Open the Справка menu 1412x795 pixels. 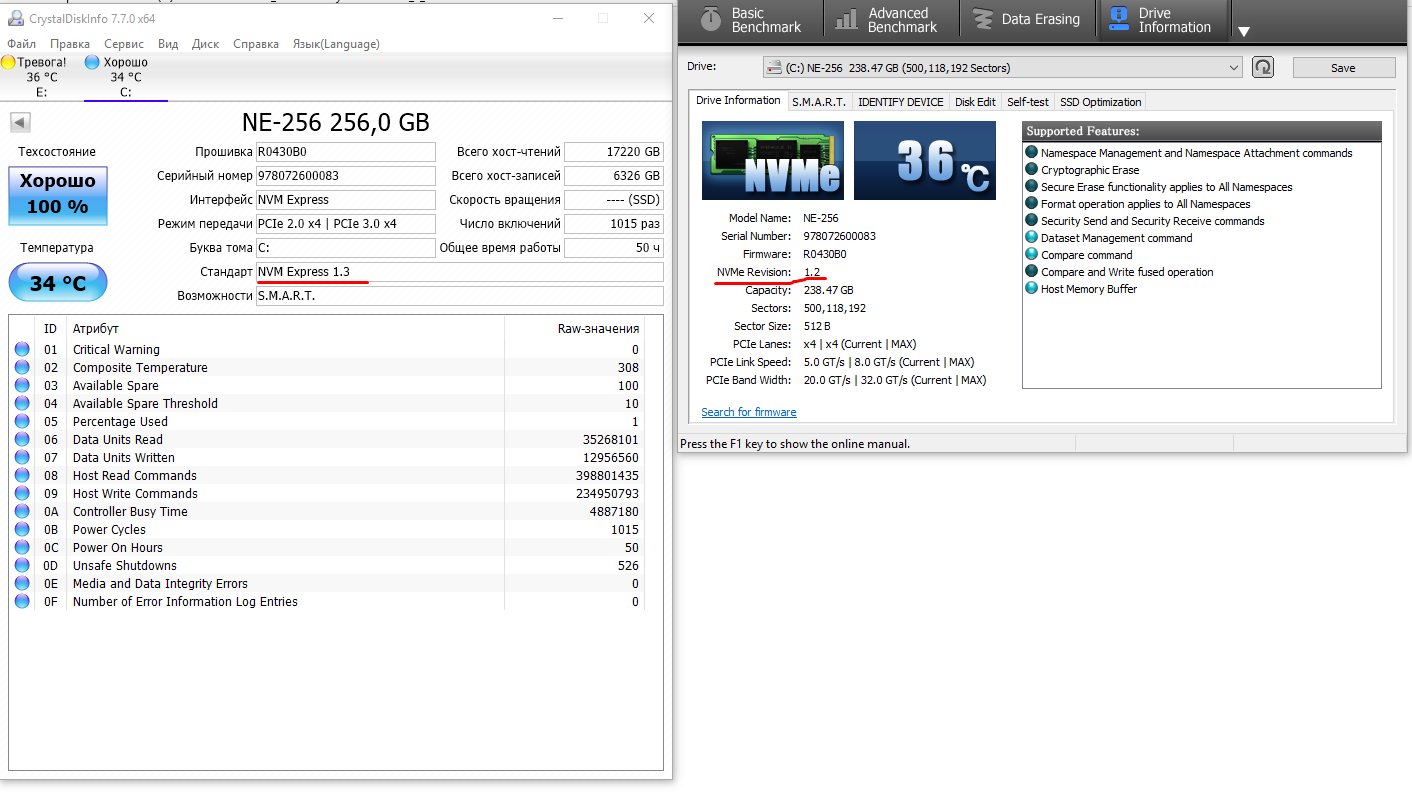click(256, 44)
